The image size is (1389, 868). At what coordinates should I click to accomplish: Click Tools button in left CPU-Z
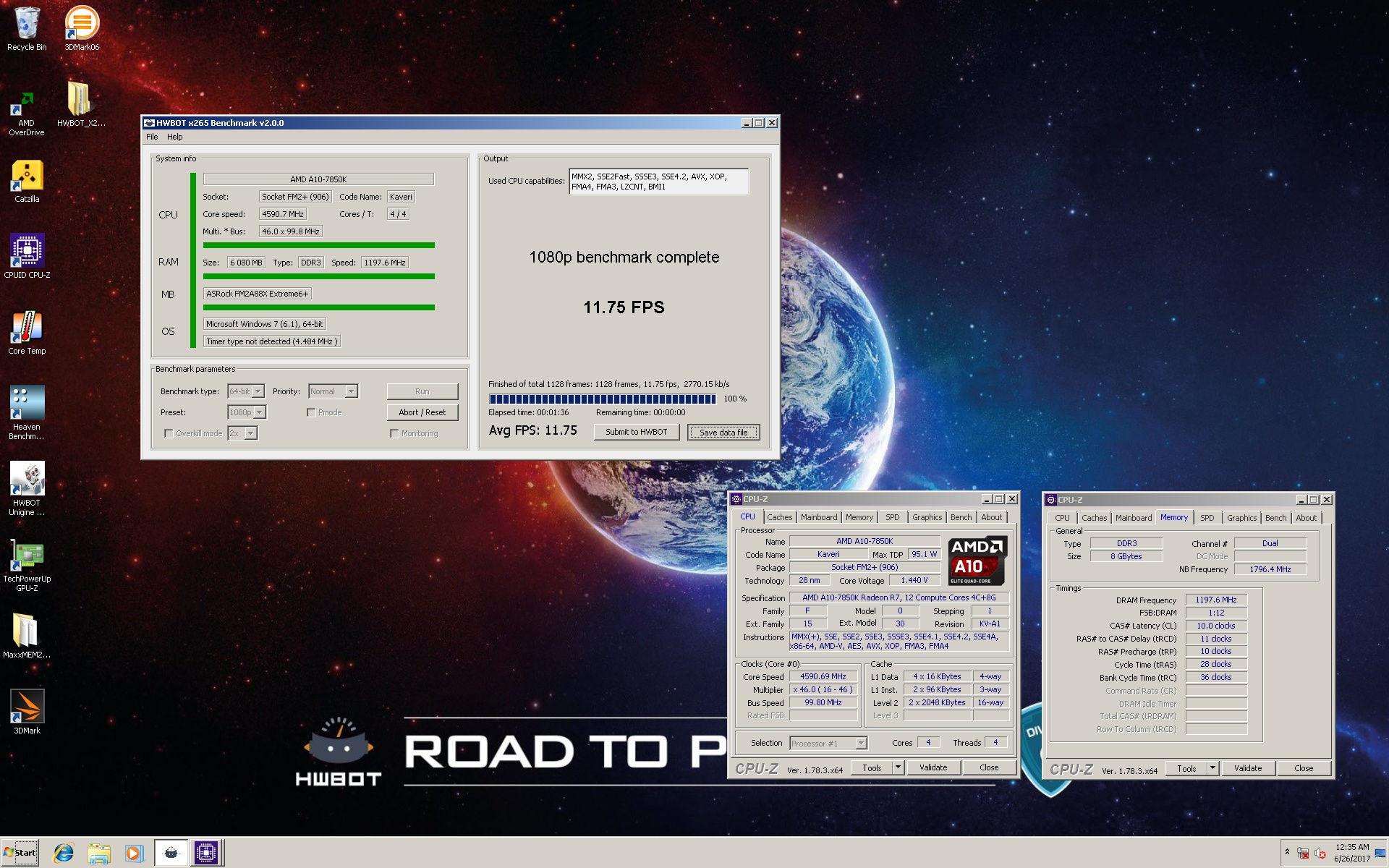(x=872, y=767)
